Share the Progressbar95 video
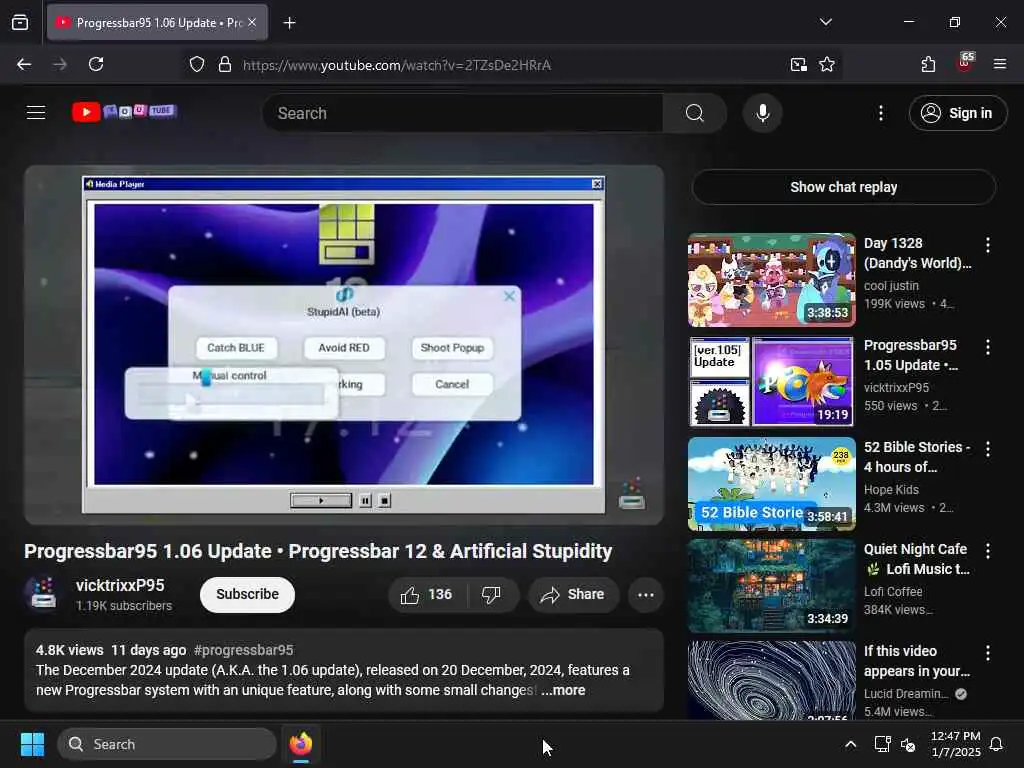 point(573,594)
